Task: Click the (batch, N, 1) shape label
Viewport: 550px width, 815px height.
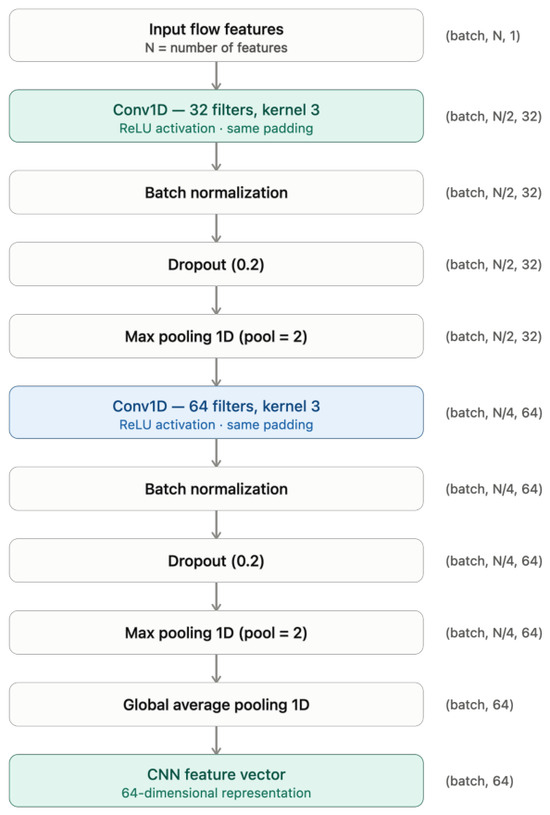Action: 482,36
